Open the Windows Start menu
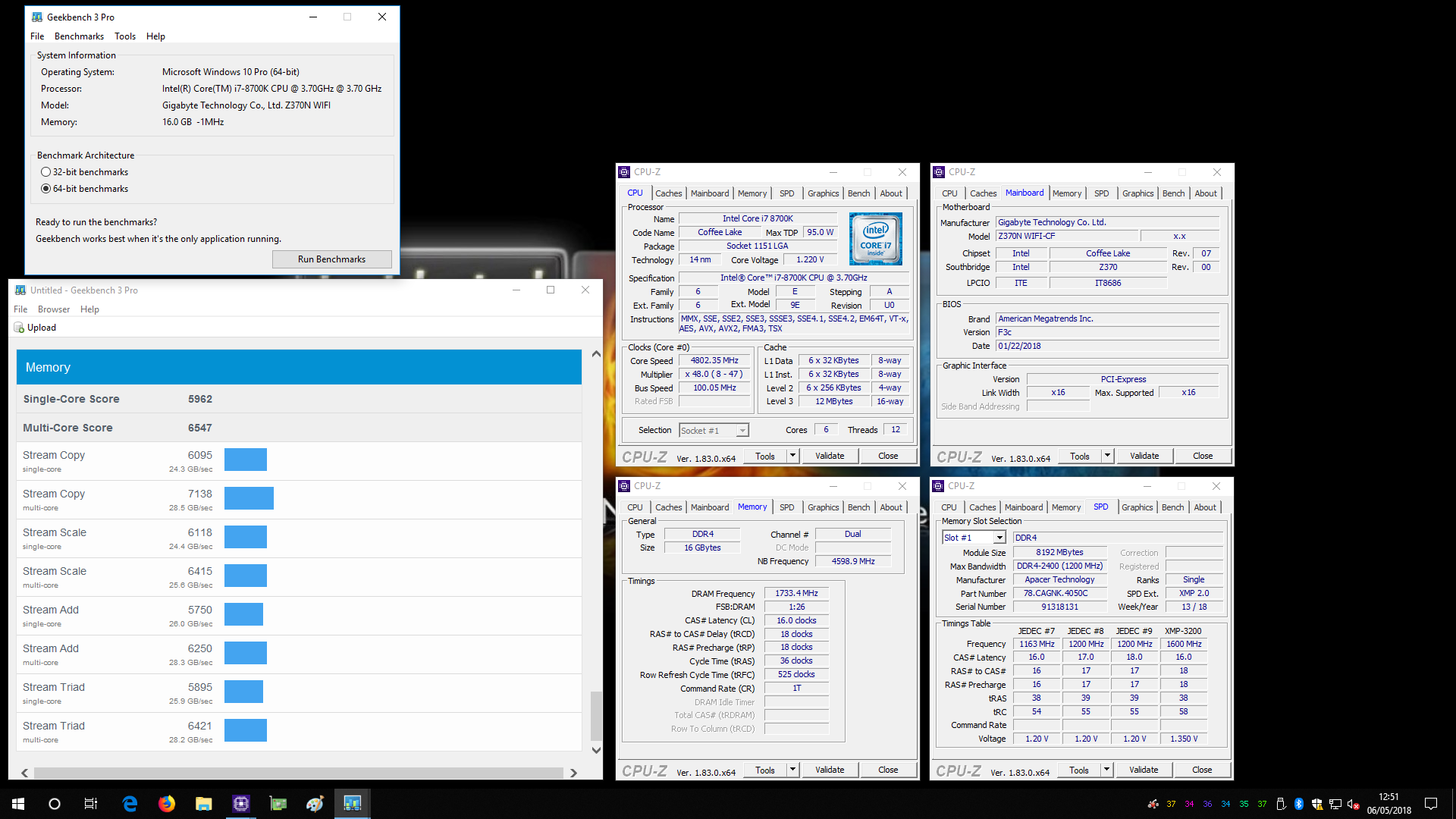 [x=18, y=804]
